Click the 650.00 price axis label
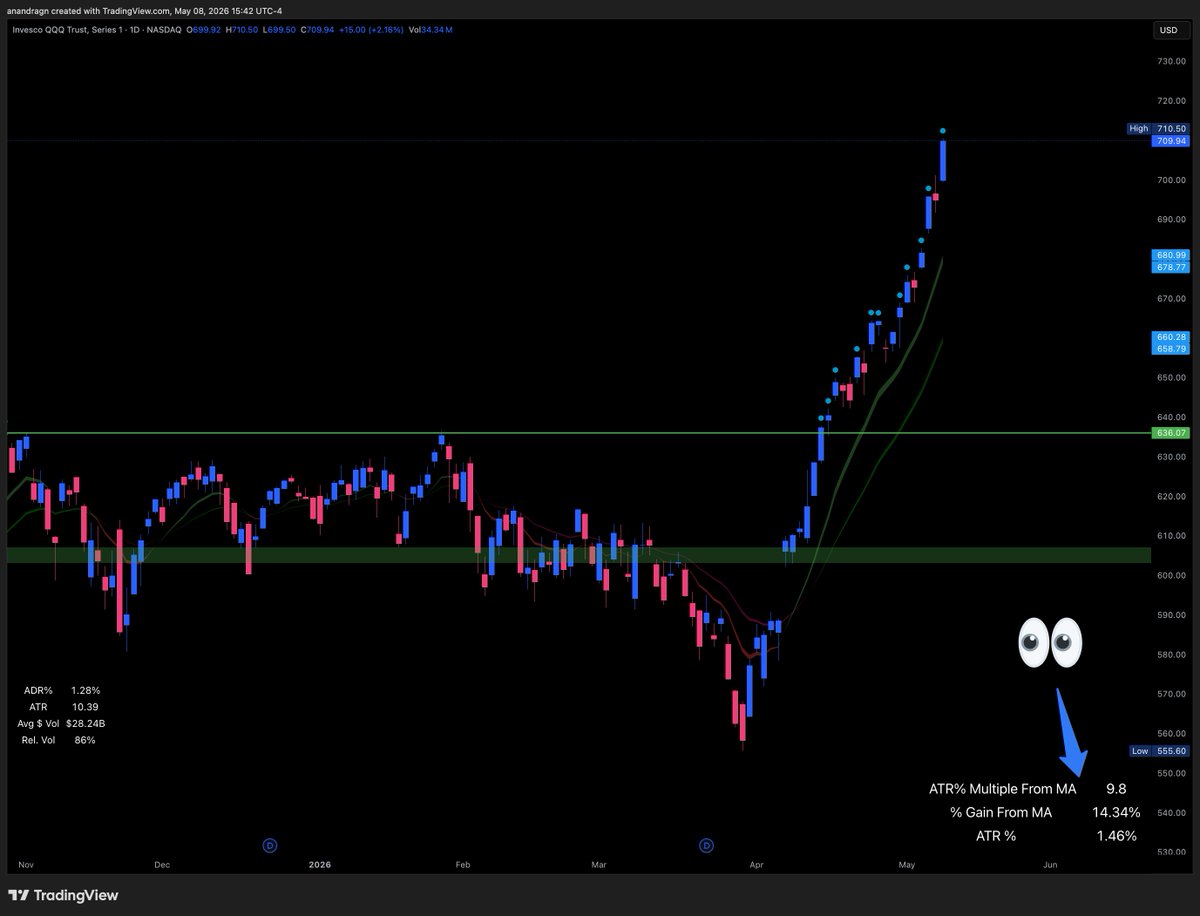Screen dimensions: 1200x916 click(x=1170, y=378)
